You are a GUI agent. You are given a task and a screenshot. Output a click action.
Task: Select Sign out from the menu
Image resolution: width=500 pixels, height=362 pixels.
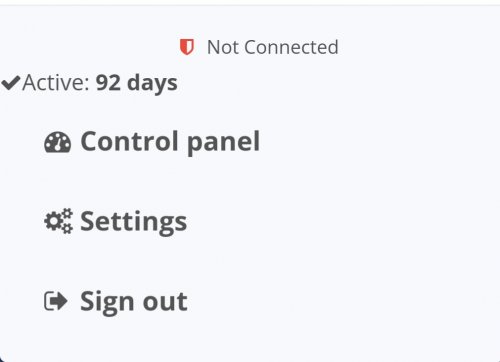116,302
